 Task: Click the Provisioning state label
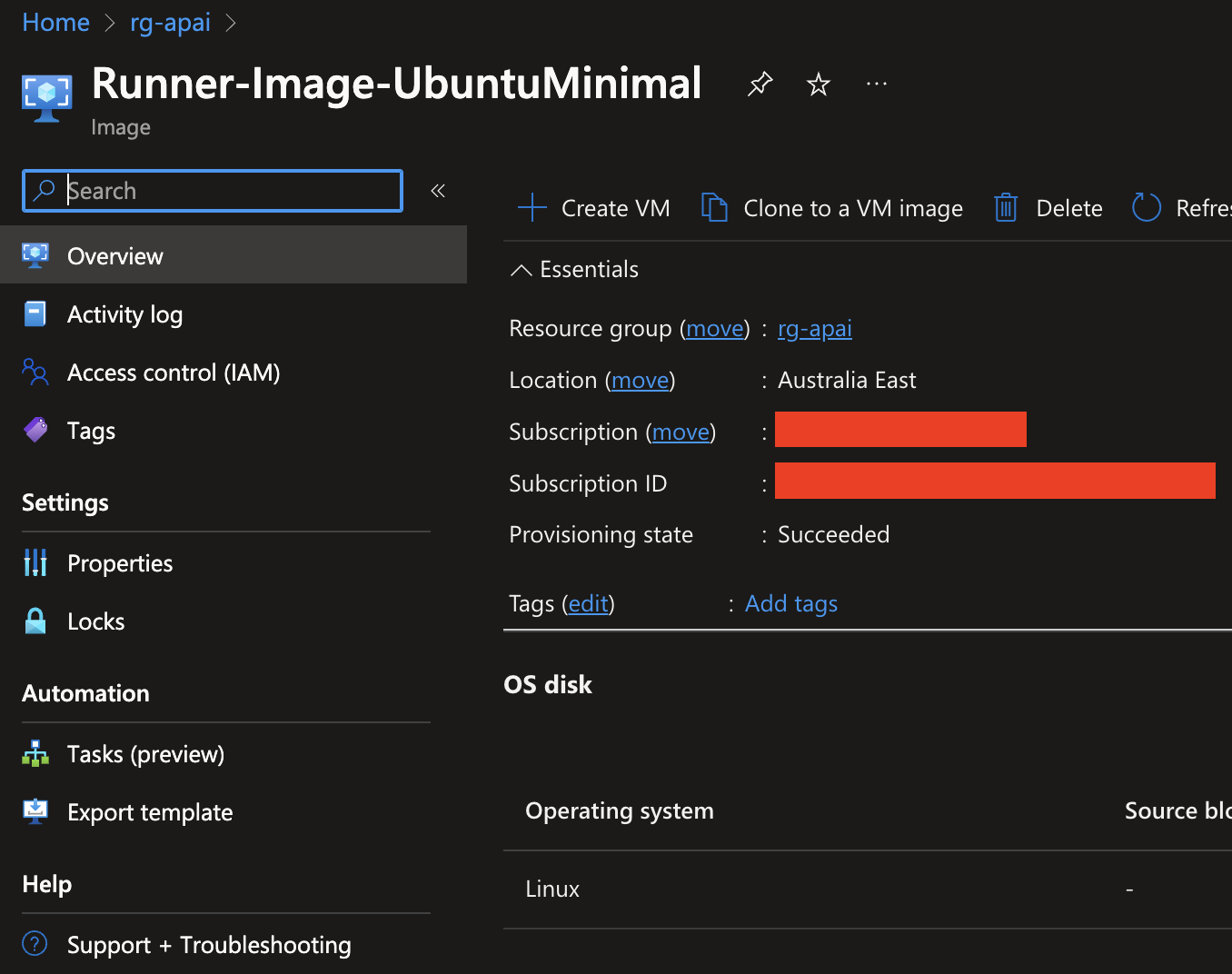601,534
